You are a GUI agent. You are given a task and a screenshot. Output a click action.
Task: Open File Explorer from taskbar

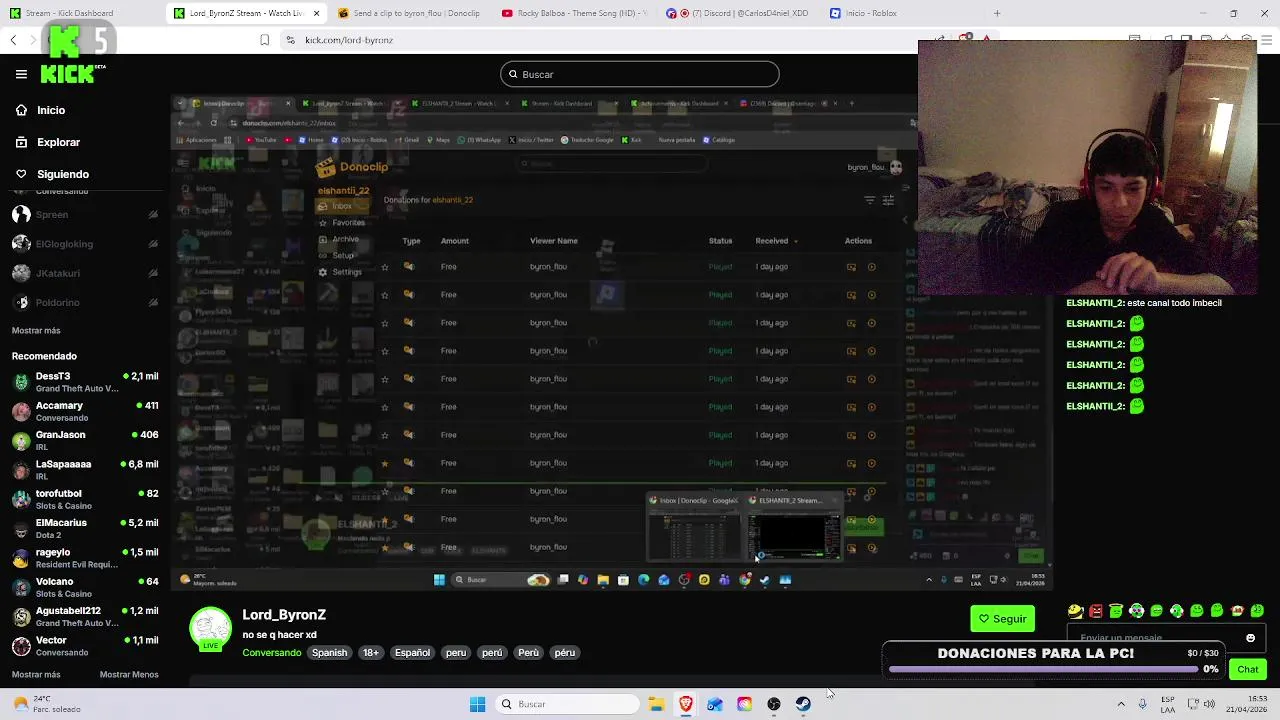(x=656, y=704)
